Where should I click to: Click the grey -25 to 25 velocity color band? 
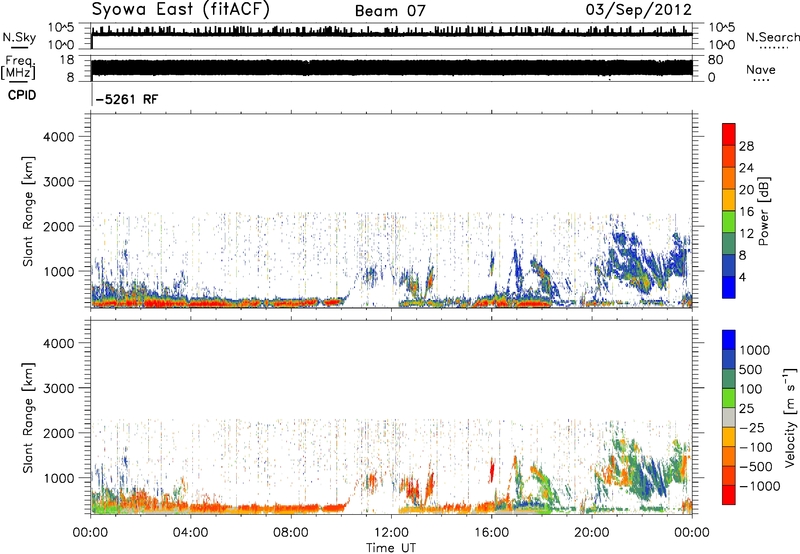point(729,417)
